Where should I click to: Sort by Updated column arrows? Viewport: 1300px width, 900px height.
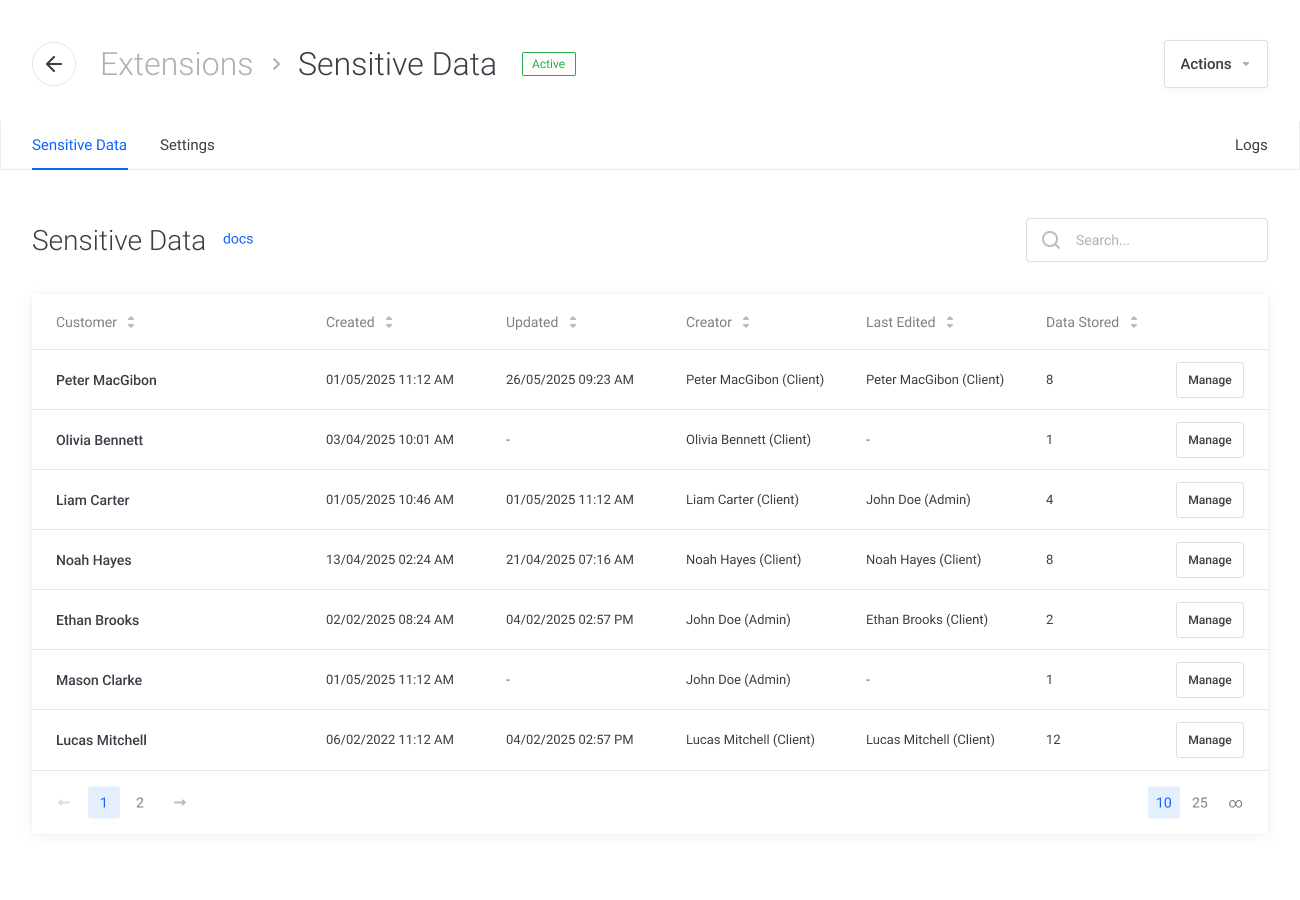click(573, 322)
